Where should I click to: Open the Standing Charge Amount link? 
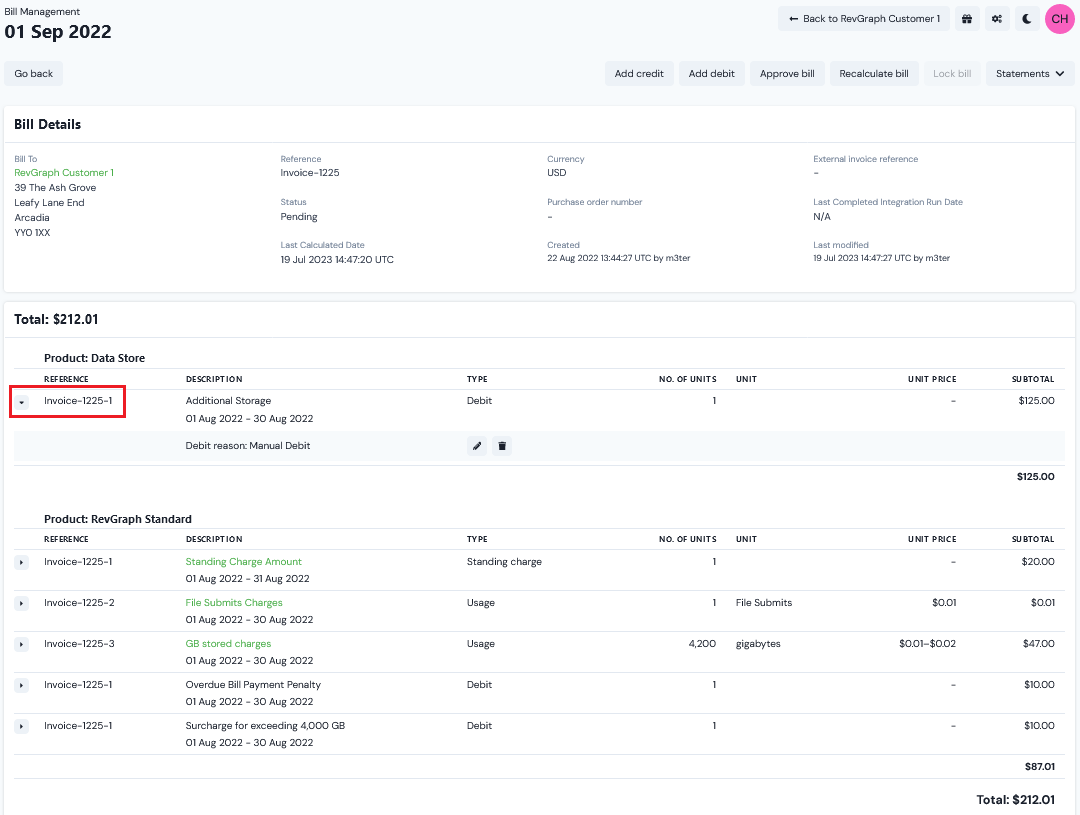click(243, 561)
